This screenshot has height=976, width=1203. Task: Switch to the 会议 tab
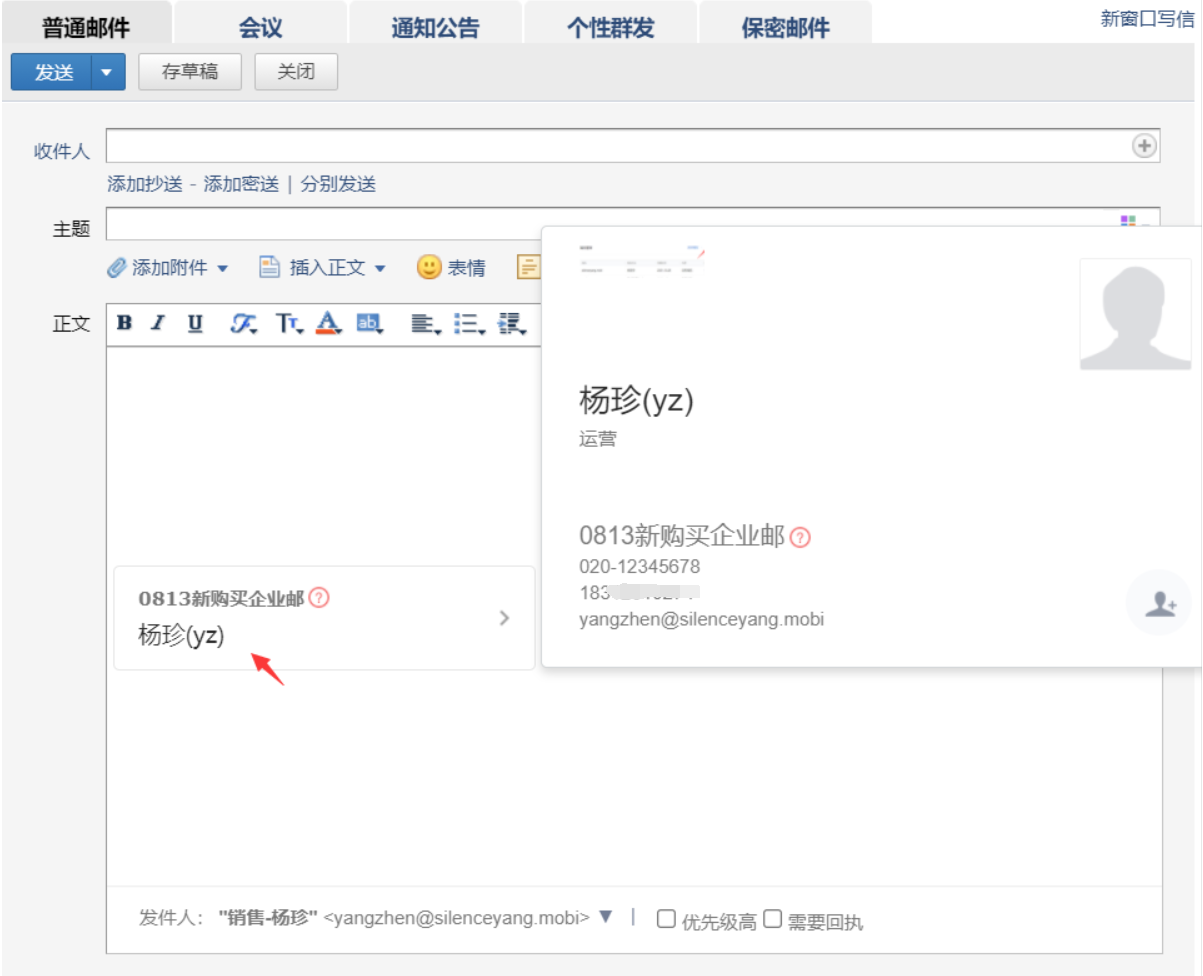[260, 27]
